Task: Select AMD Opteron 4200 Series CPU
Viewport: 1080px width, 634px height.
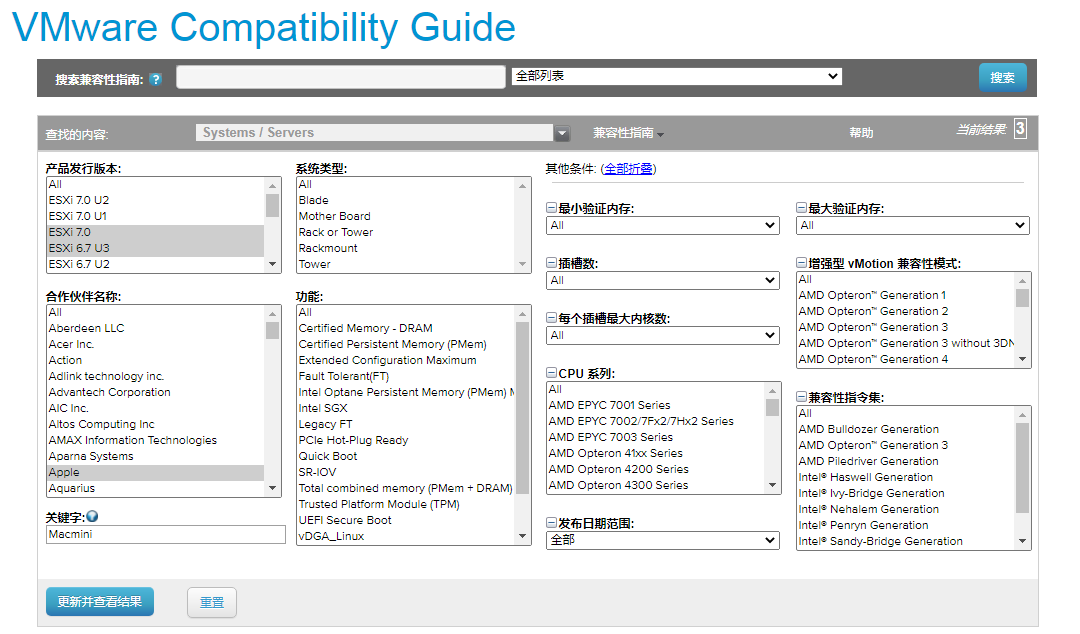Action: point(656,469)
